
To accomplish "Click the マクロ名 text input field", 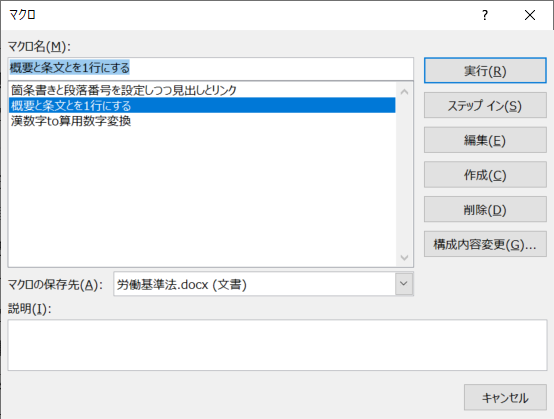I will tap(211, 68).
